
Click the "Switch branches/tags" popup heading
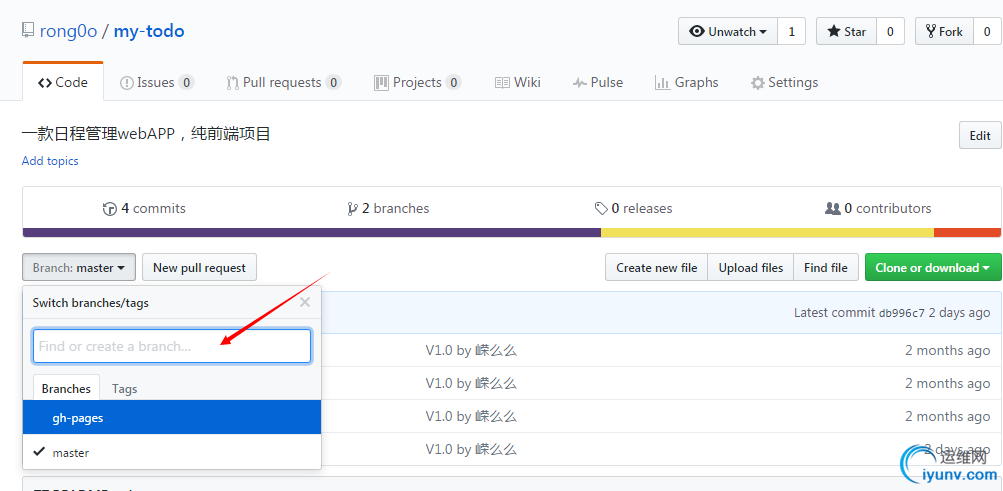(91, 302)
